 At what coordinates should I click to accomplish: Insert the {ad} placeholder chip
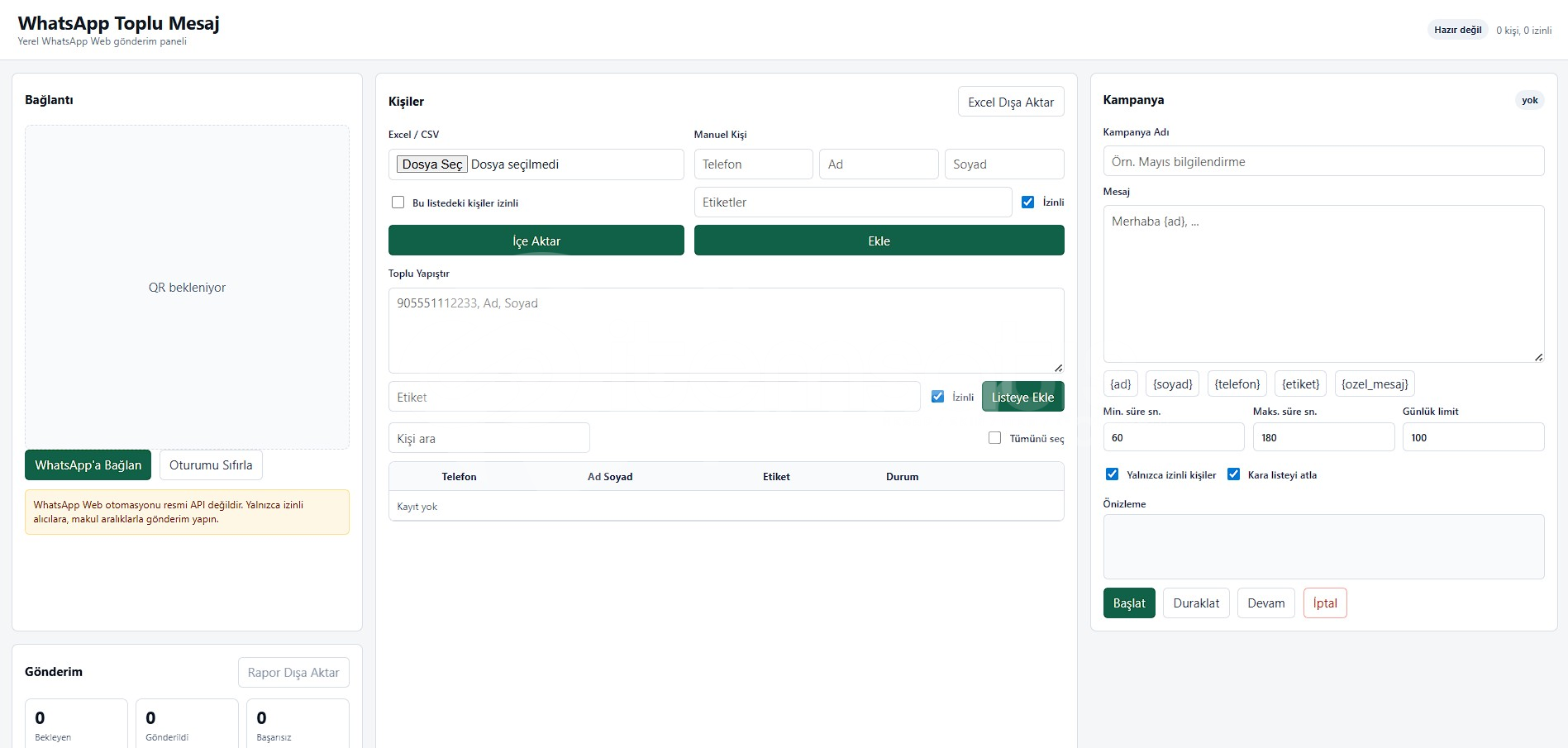[x=1121, y=384]
